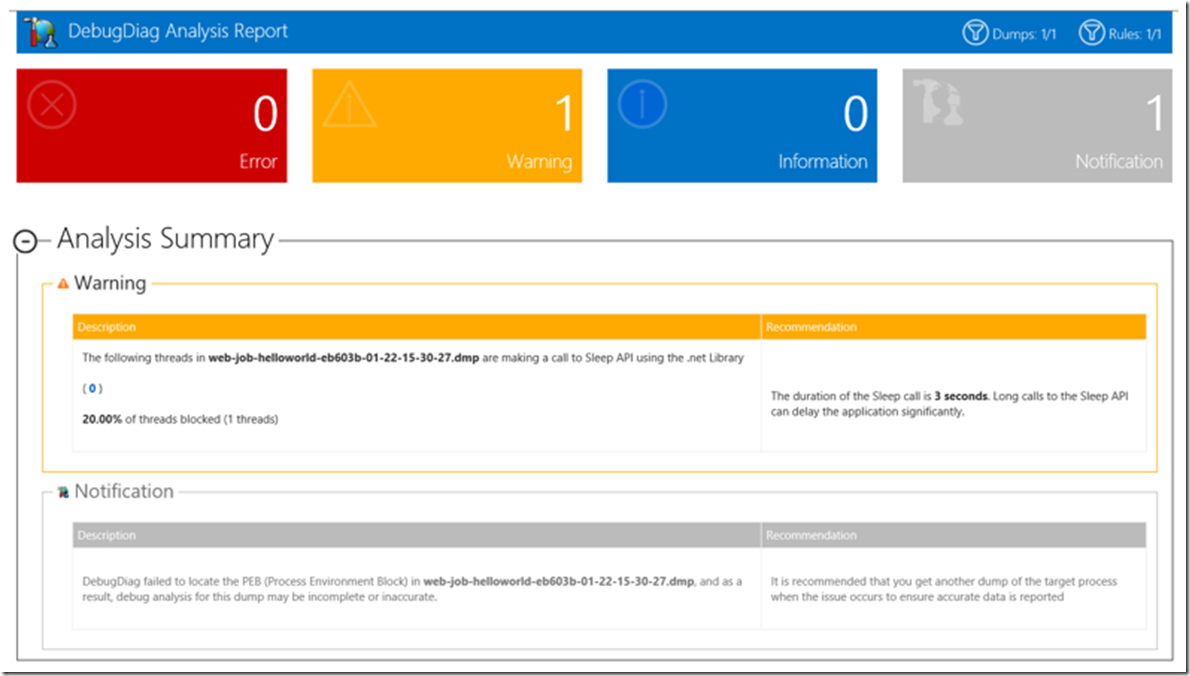
Task: Click the Warning table Description column header
Action: tap(417, 327)
